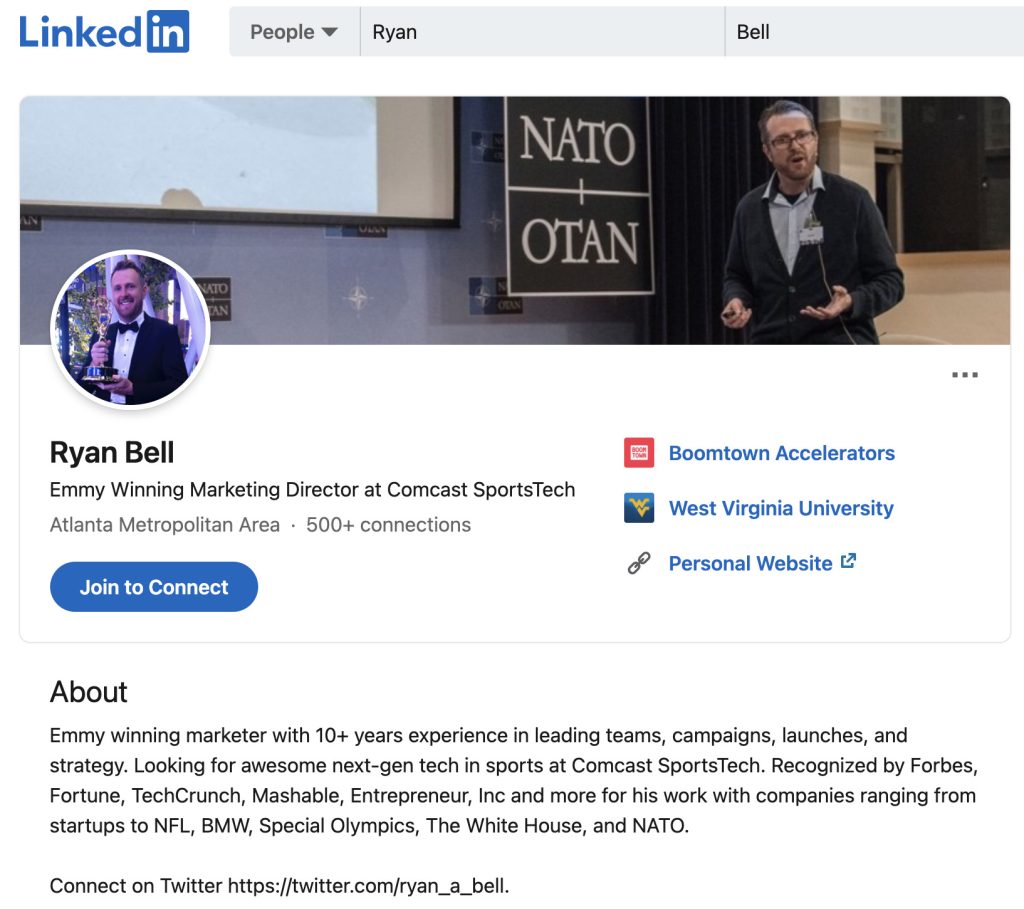The height and width of the screenshot is (909, 1024).
Task: Click the Twitter URL in About text
Action: click(x=368, y=885)
